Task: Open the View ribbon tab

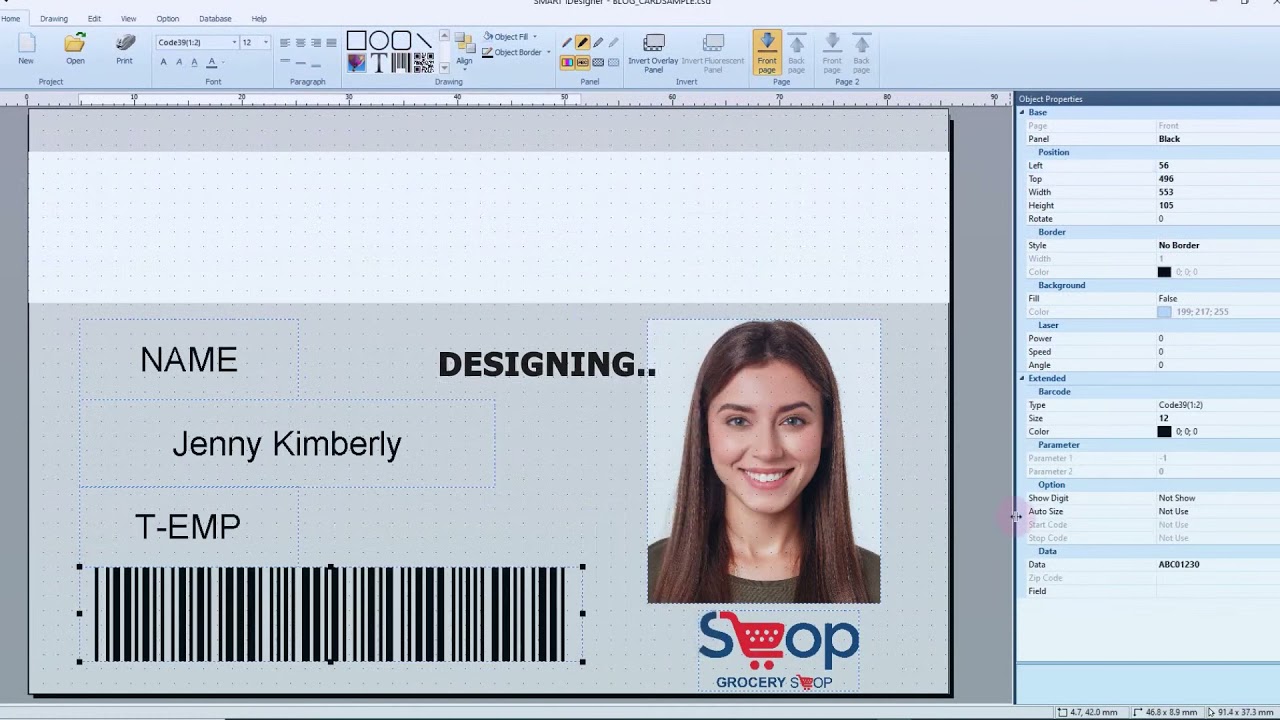Action: tap(129, 18)
